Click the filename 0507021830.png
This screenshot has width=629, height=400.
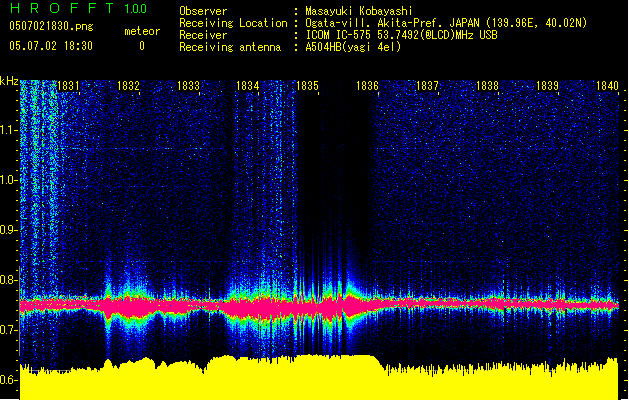[x=51, y=26]
